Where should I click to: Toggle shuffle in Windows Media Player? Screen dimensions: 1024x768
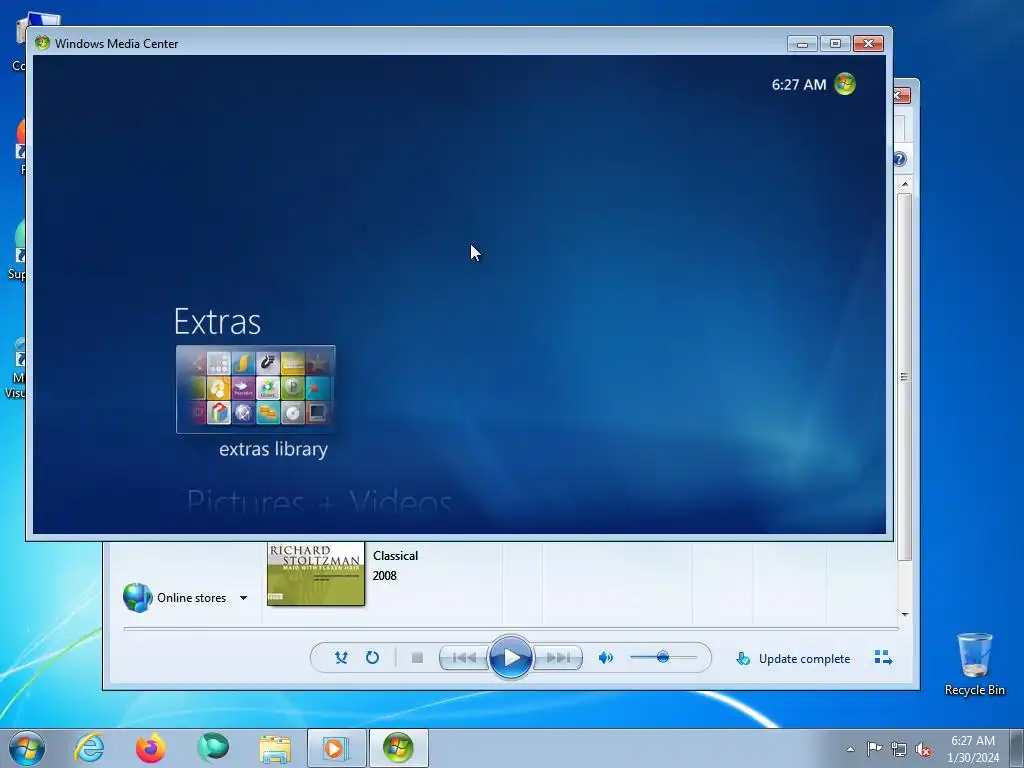[x=341, y=658]
